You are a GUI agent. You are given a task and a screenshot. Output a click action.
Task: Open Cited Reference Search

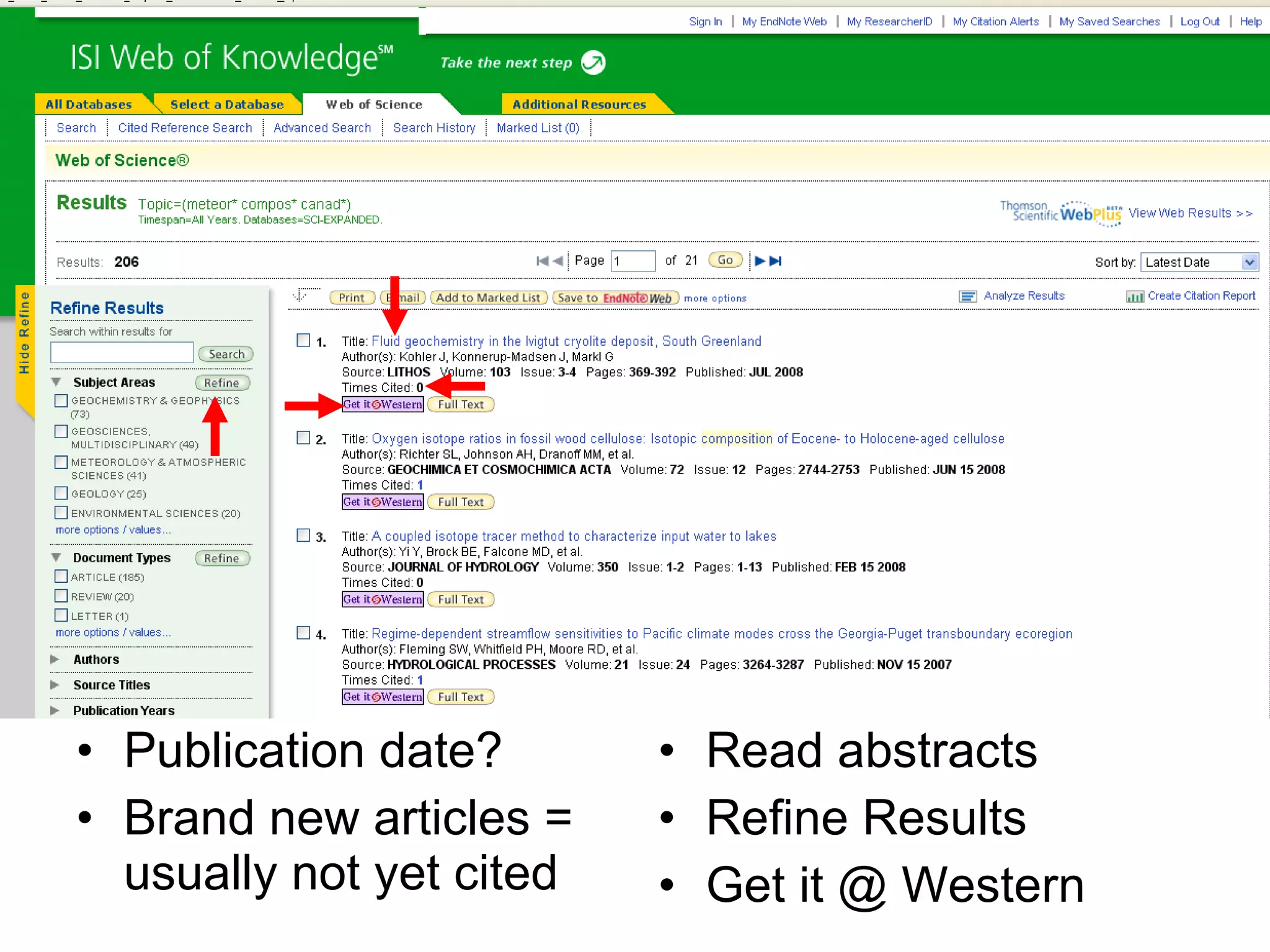click(185, 128)
